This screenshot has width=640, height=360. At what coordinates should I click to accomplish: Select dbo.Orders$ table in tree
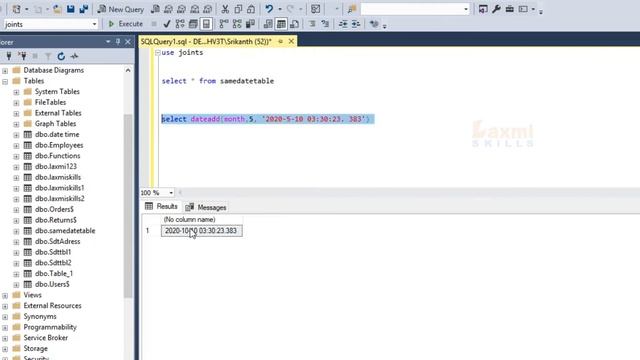54,209
